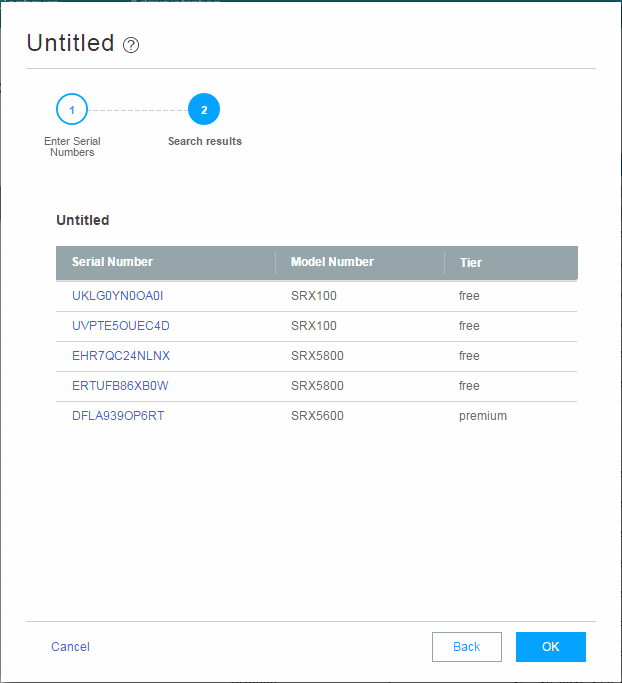Click free tier in UKLG0YN0OA0I row
The image size is (622, 683).
(469, 296)
